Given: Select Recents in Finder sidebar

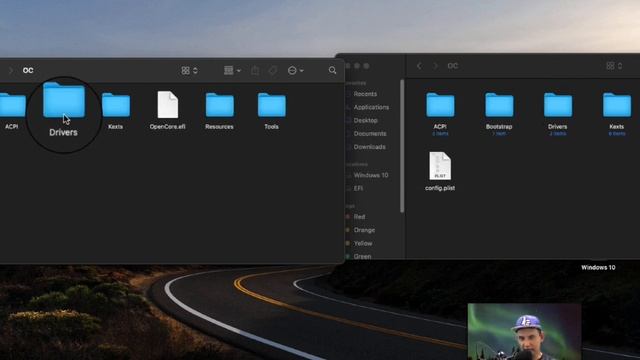Looking at the screenshot, I should click(x=365, y=94).
